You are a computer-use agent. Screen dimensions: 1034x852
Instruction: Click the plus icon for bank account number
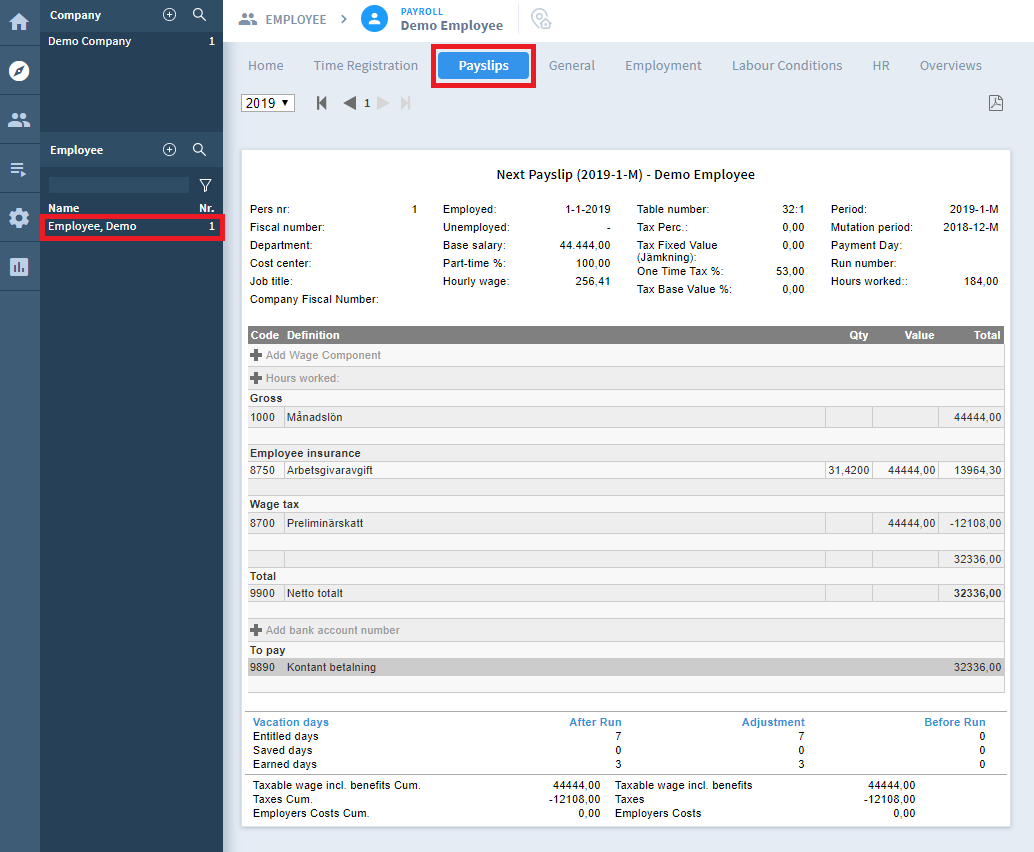point(256,630)
